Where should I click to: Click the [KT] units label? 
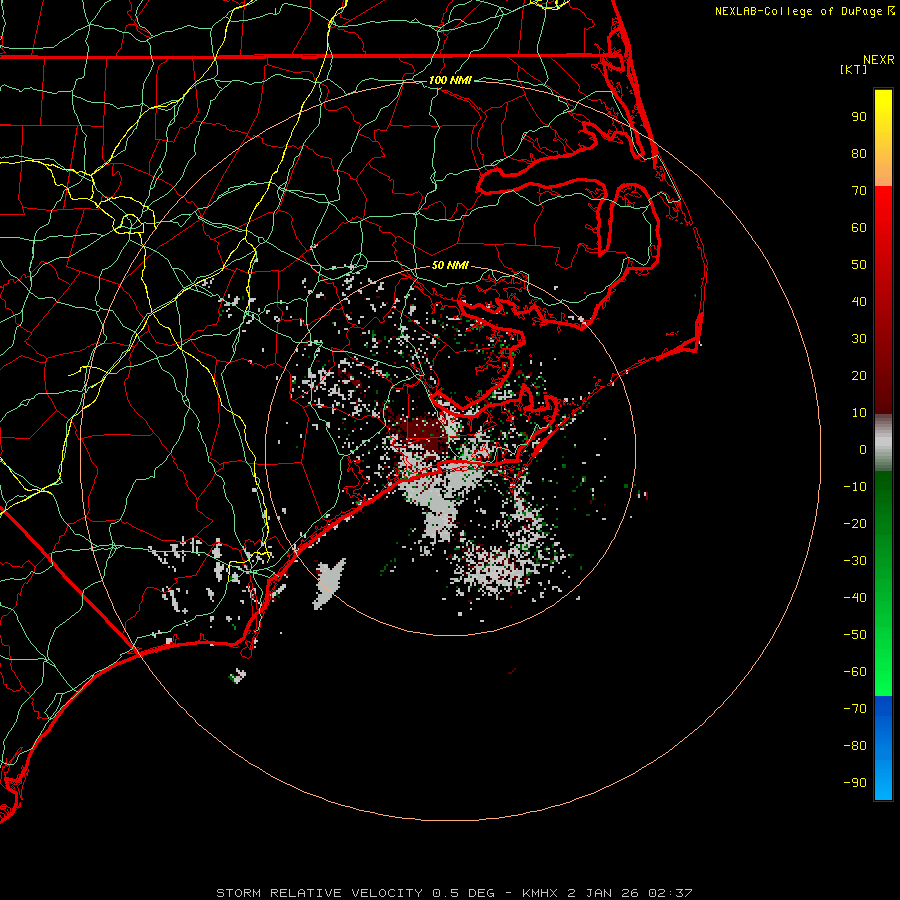tap(853, 69)
